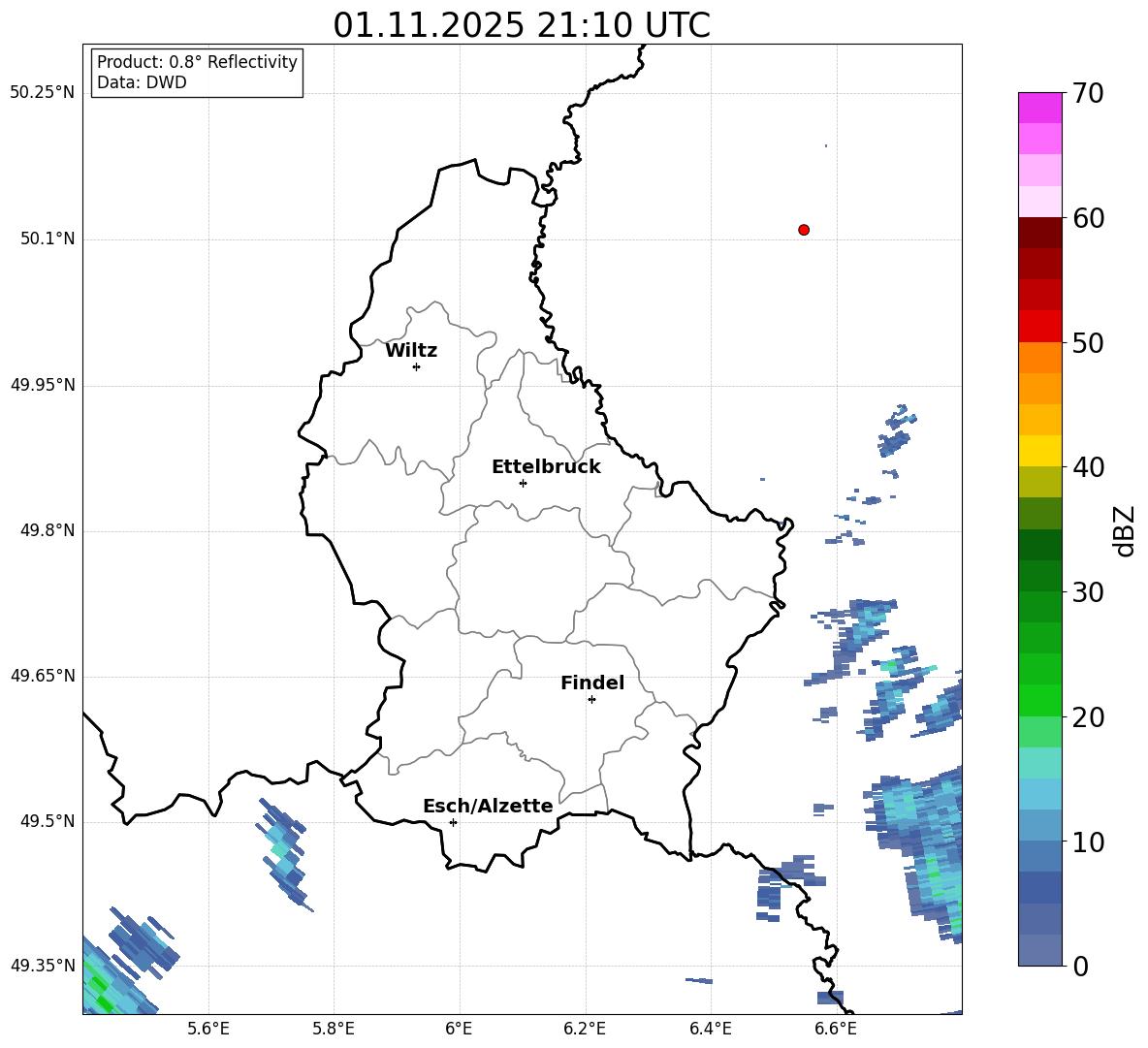Click the Esch/Alzette station cross marker
This screenshot has height=1048, width=1148.
point(453,822)
